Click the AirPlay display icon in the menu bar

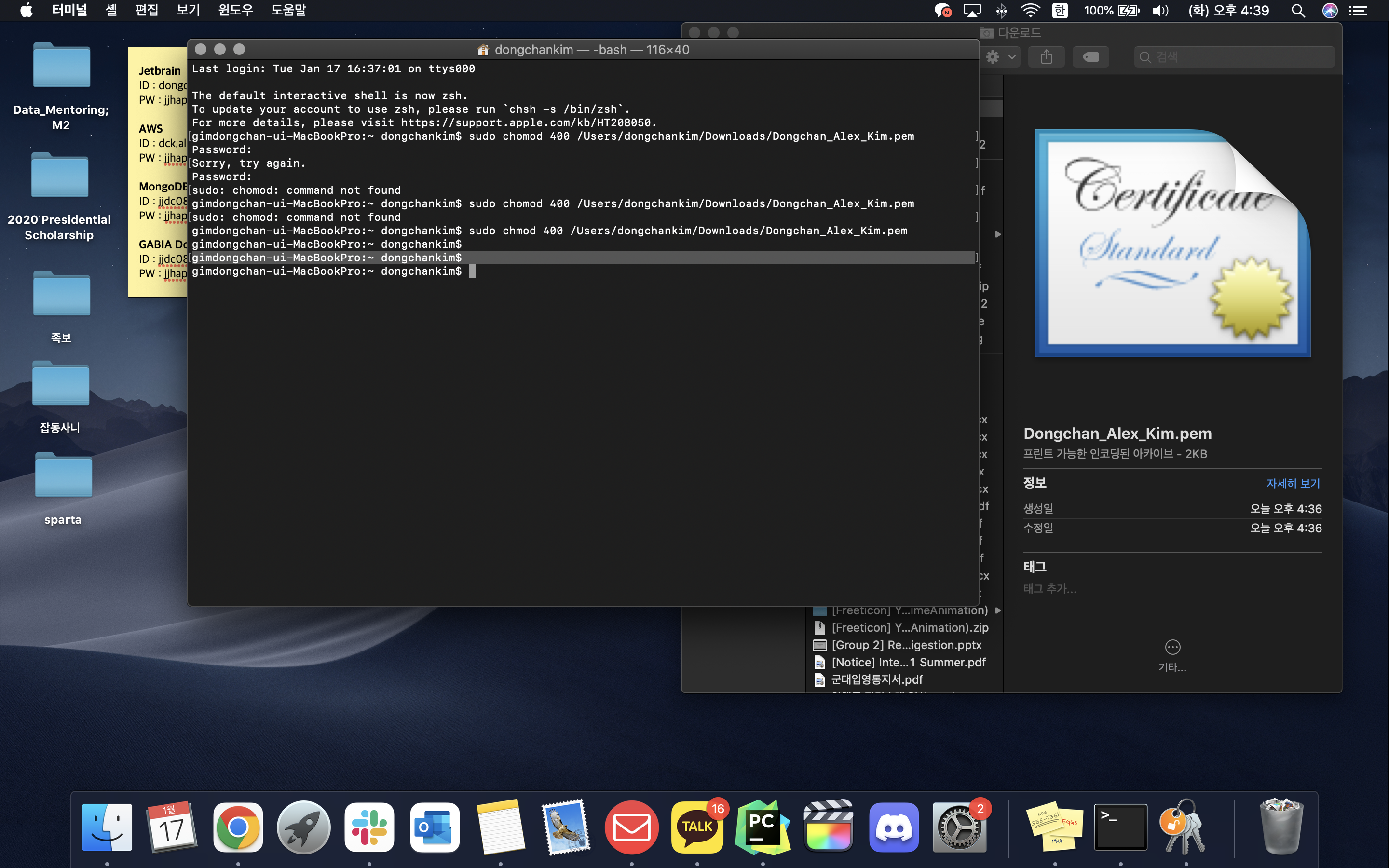click(972, 10)
